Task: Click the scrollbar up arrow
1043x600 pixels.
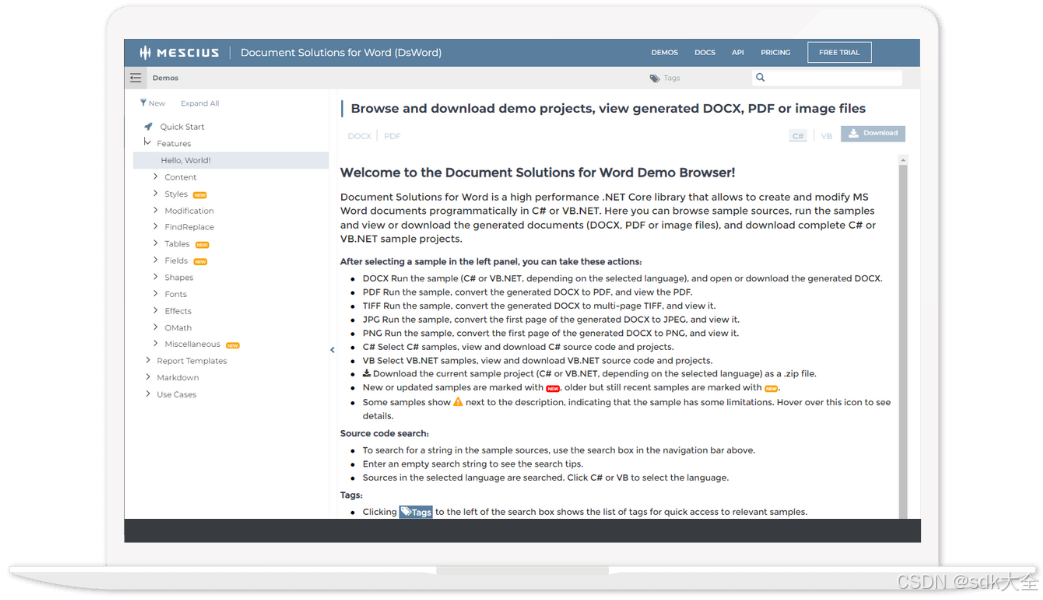Action: click(903, 160)
